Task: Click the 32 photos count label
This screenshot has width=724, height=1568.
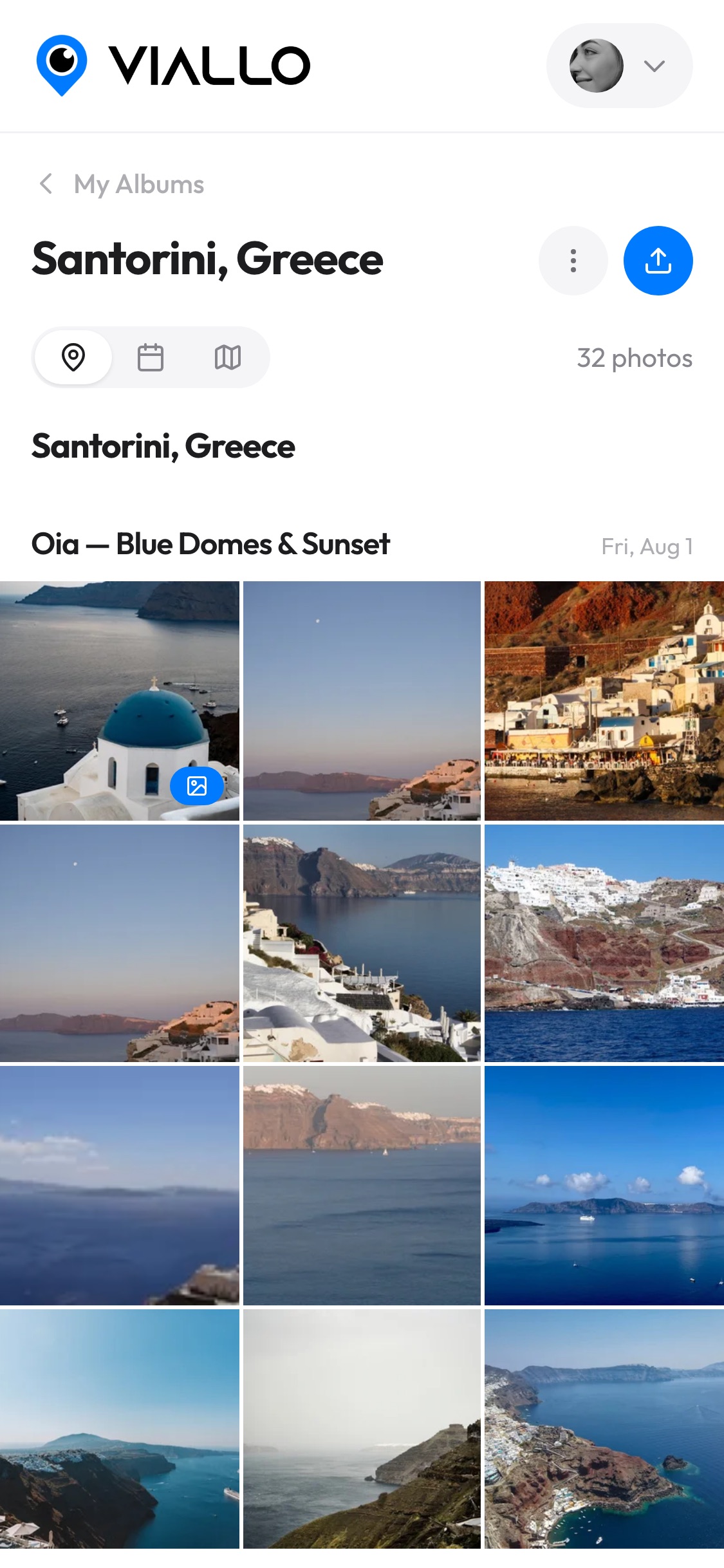Action: tap(635, 359)
